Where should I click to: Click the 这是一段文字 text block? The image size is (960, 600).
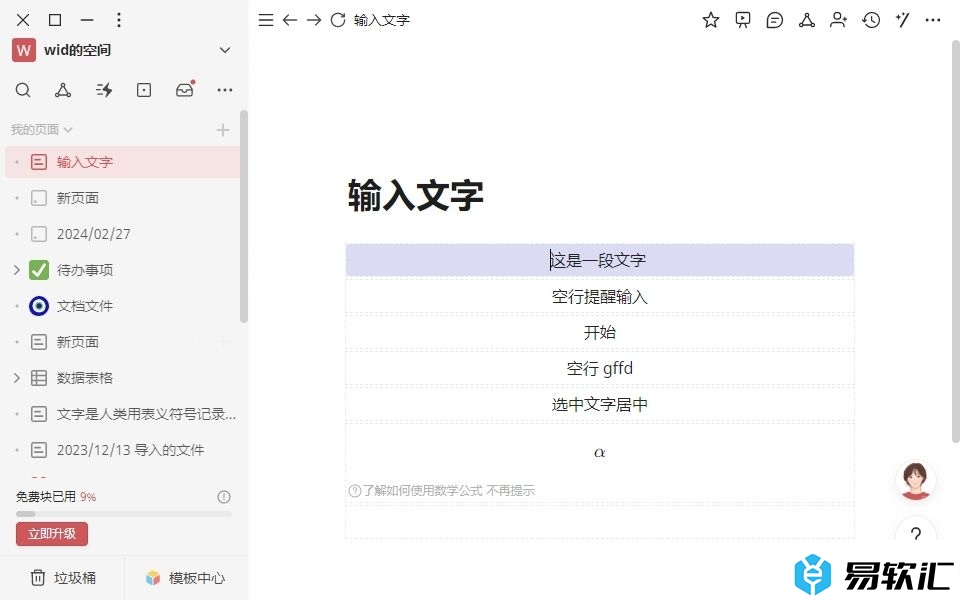[599, 260]
